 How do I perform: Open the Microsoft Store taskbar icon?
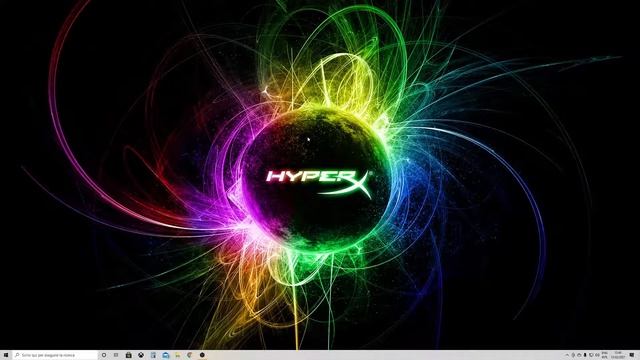coord(129,355)
